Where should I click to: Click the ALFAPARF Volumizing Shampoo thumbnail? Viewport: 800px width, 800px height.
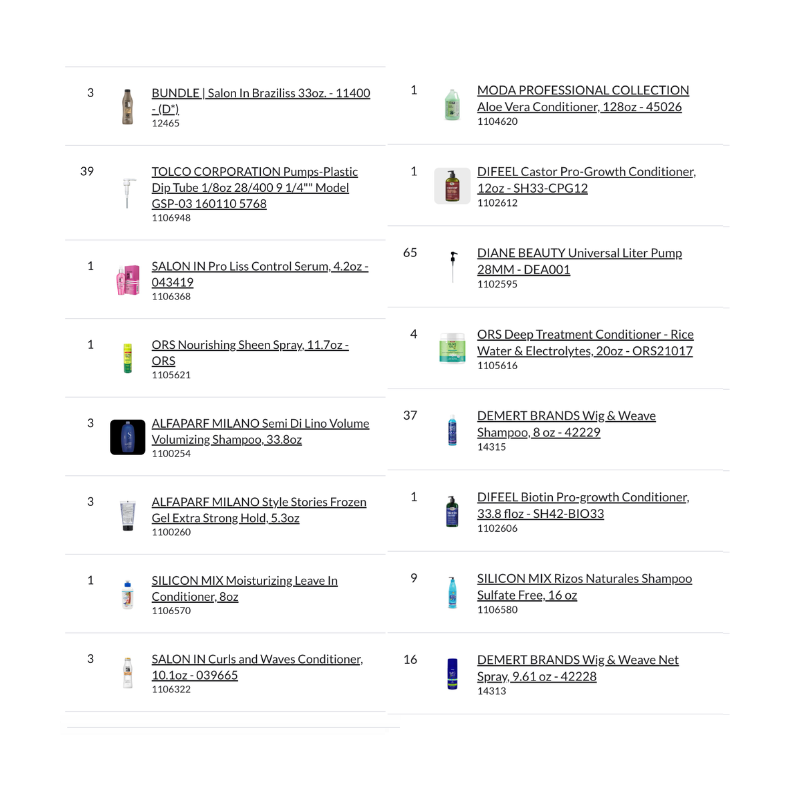tap(127, 437)
